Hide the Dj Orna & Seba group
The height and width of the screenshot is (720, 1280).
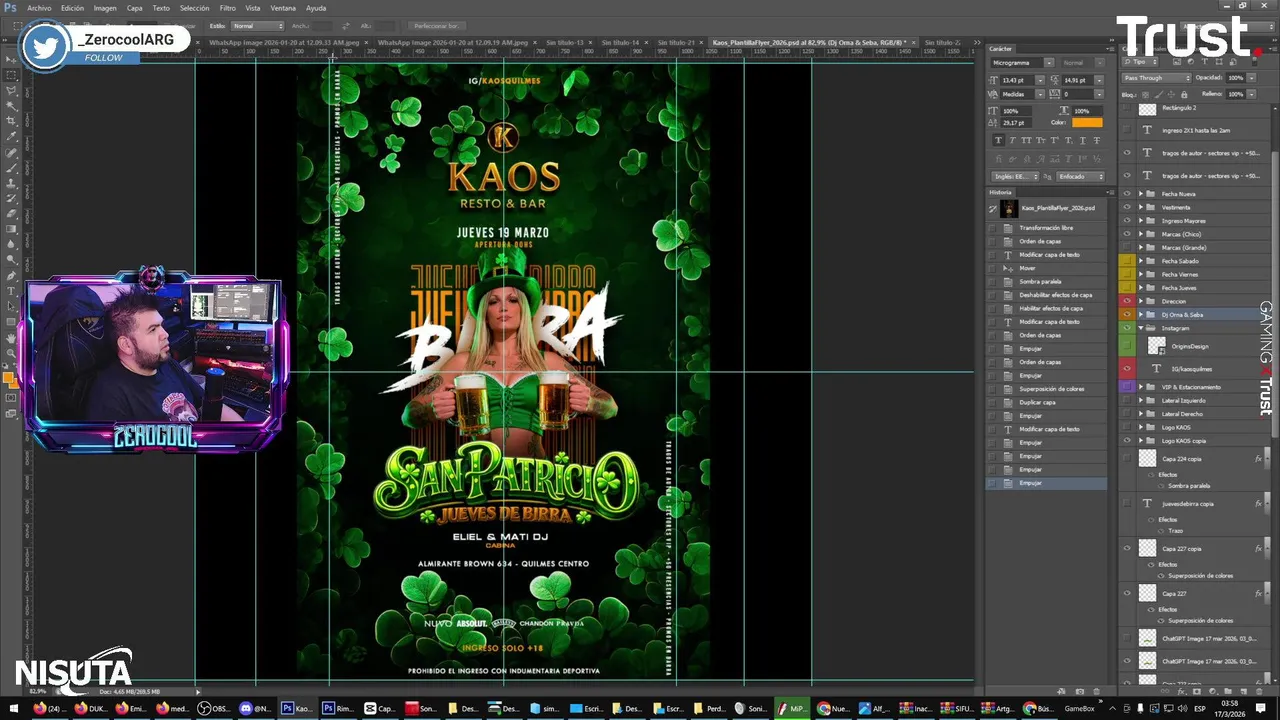pos(1127,315)
